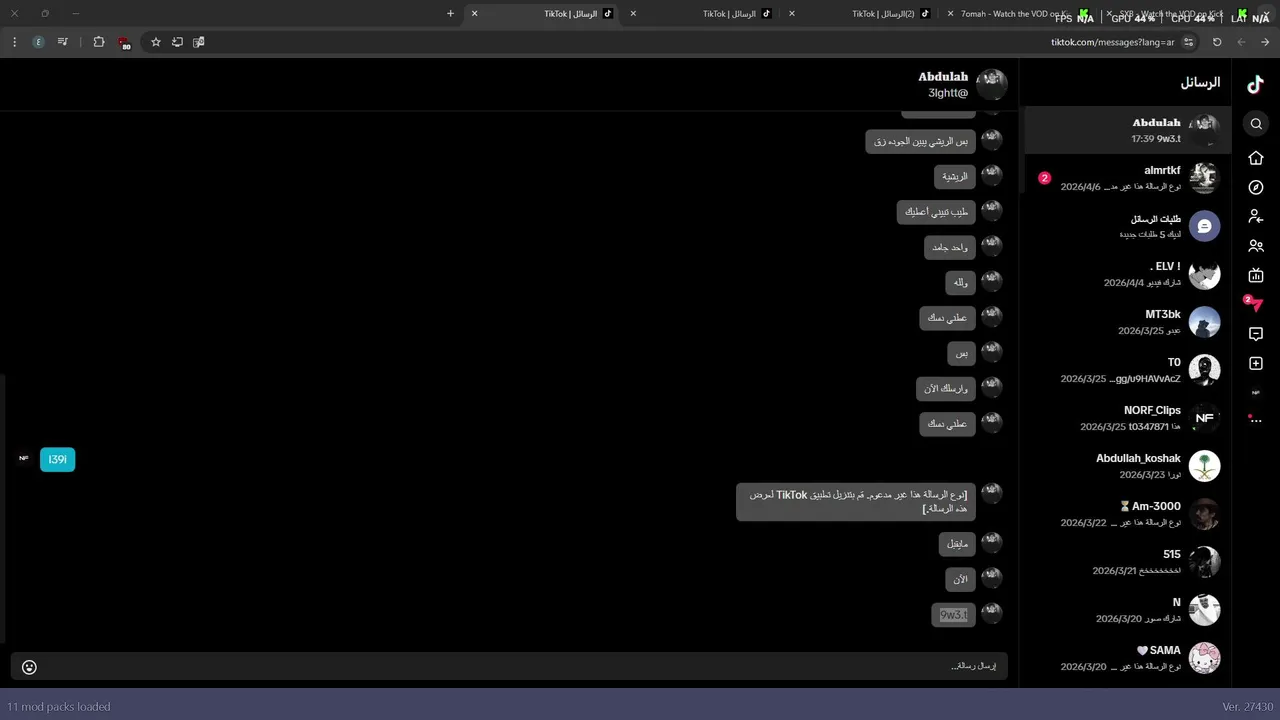The height and width of the screenshot is (720, 1280).
Task: Open the ! ELV . conversation
Action: 1128,274
